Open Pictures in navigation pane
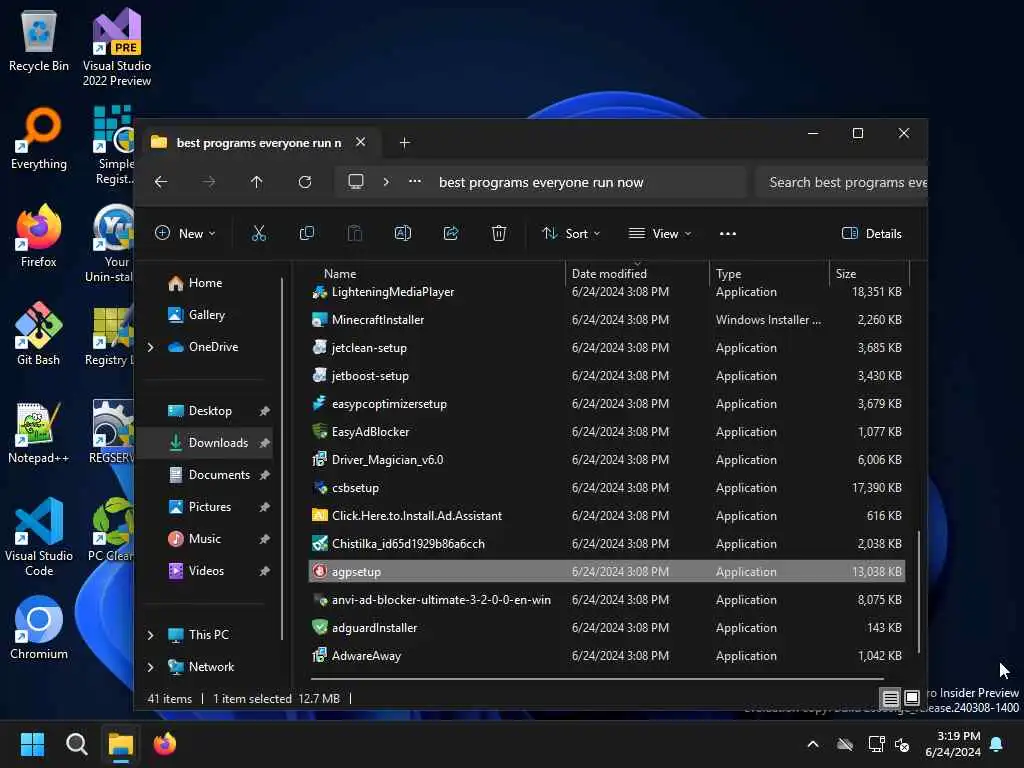 tap(210, 507)
